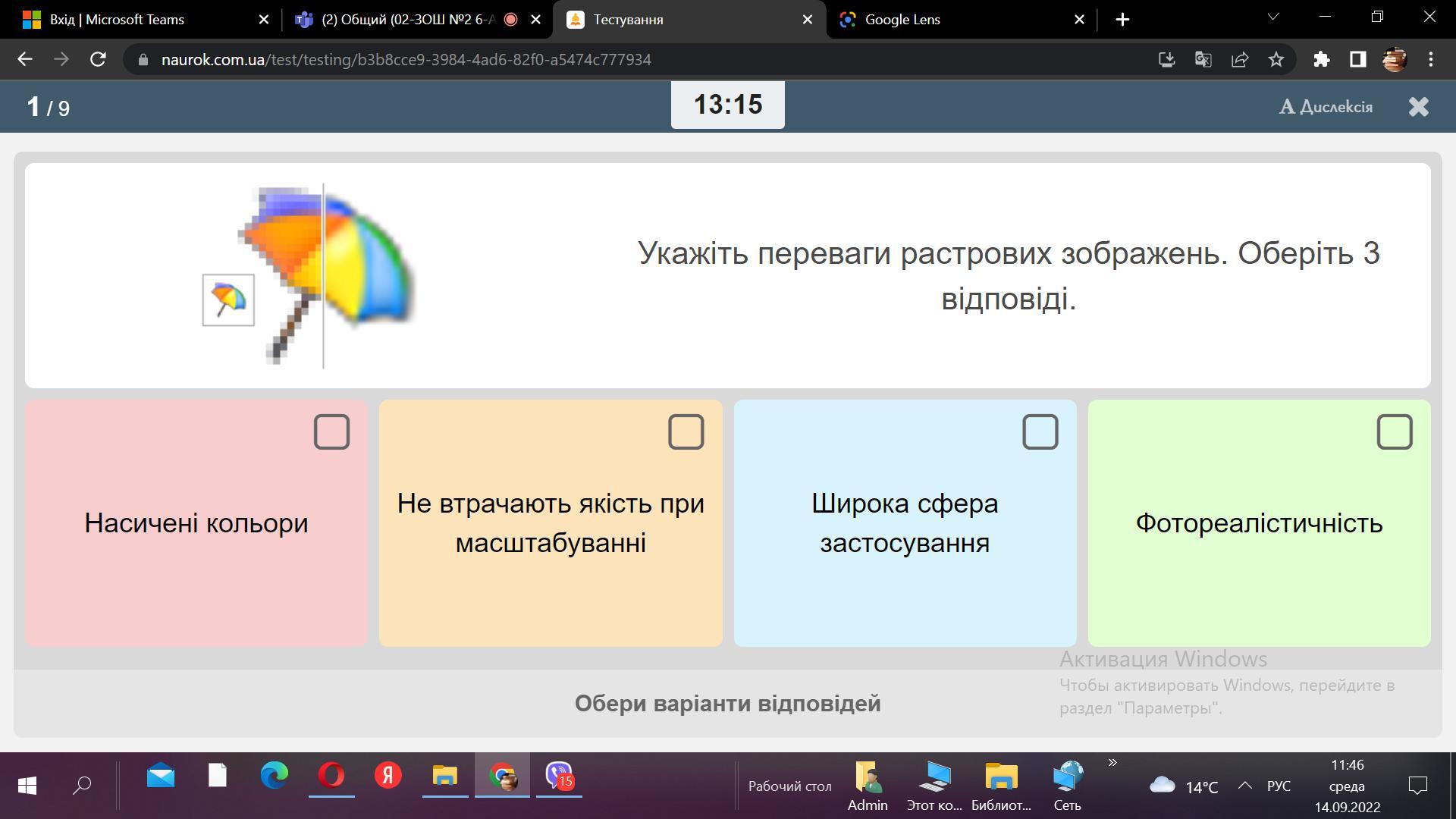Reload the current page
The image size is (1456, 819).
pyautogui.click(x=98, y=59)
